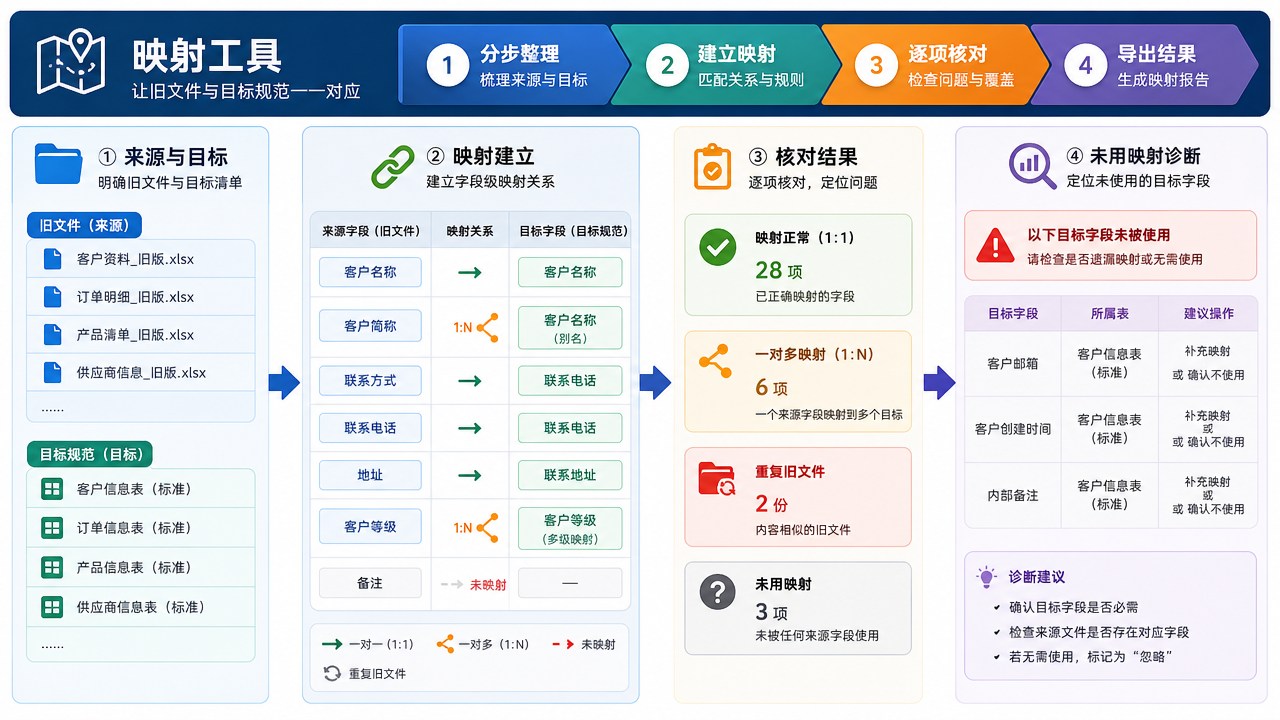Click the green chain link icon beside 映射建立
The image size is (1280, 720).
pyautogui.click(x=392, y=166)
